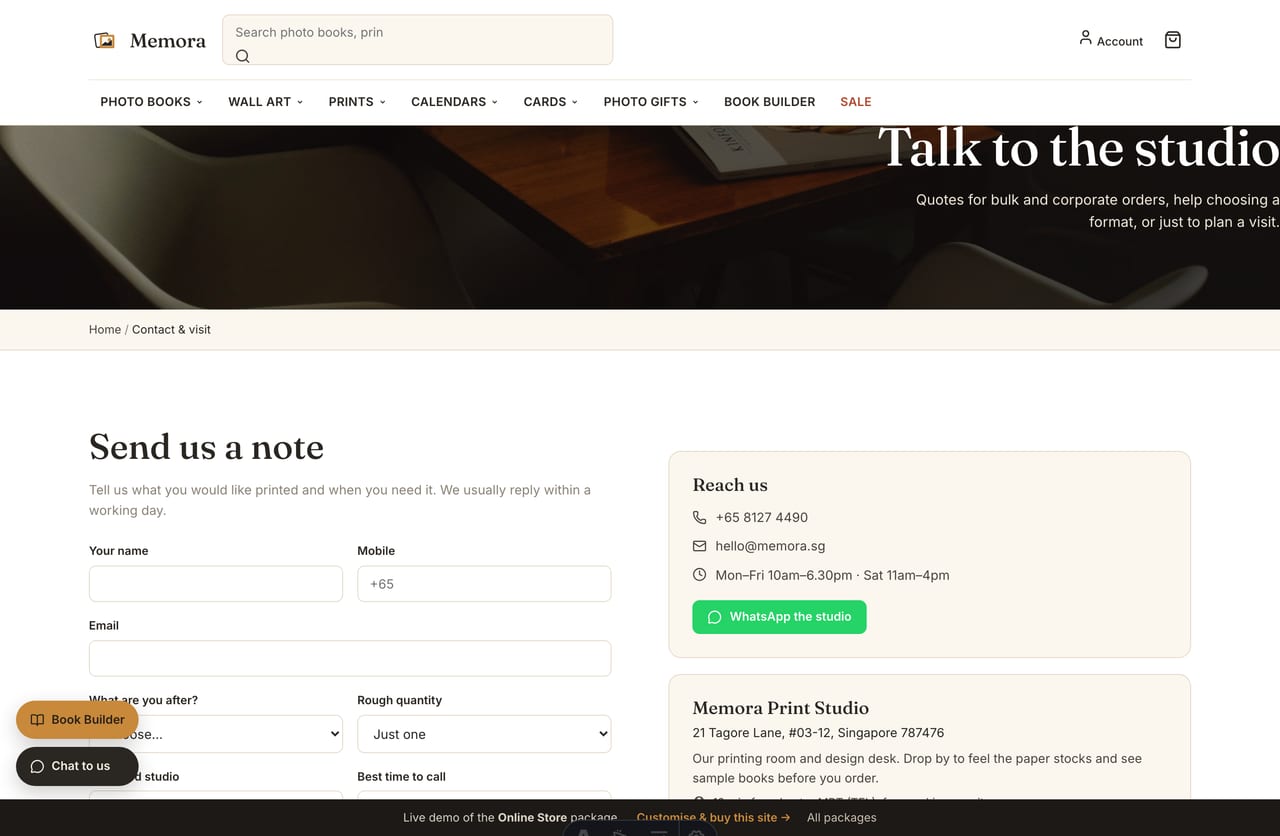This screenshot has height=836, width=1280.
Task: Expand the Calendars menu
Action: coord(454,102)
